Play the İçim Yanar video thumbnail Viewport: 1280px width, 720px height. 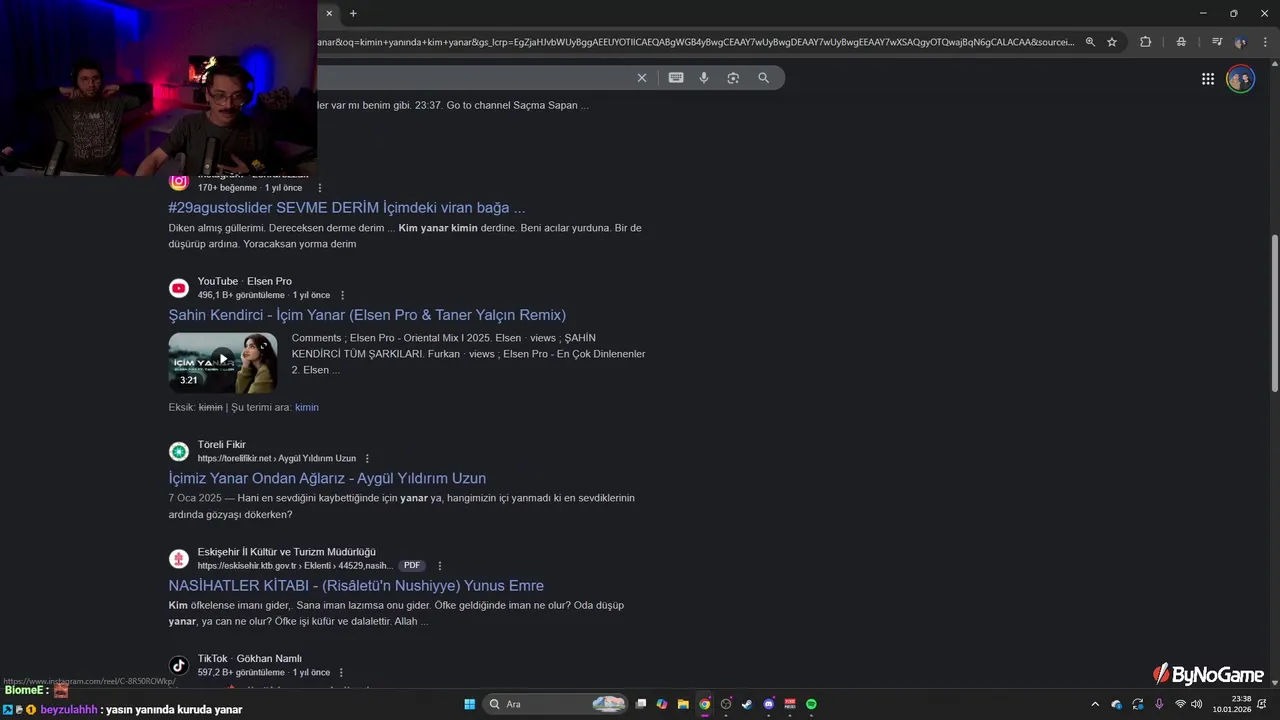(223, 362)
